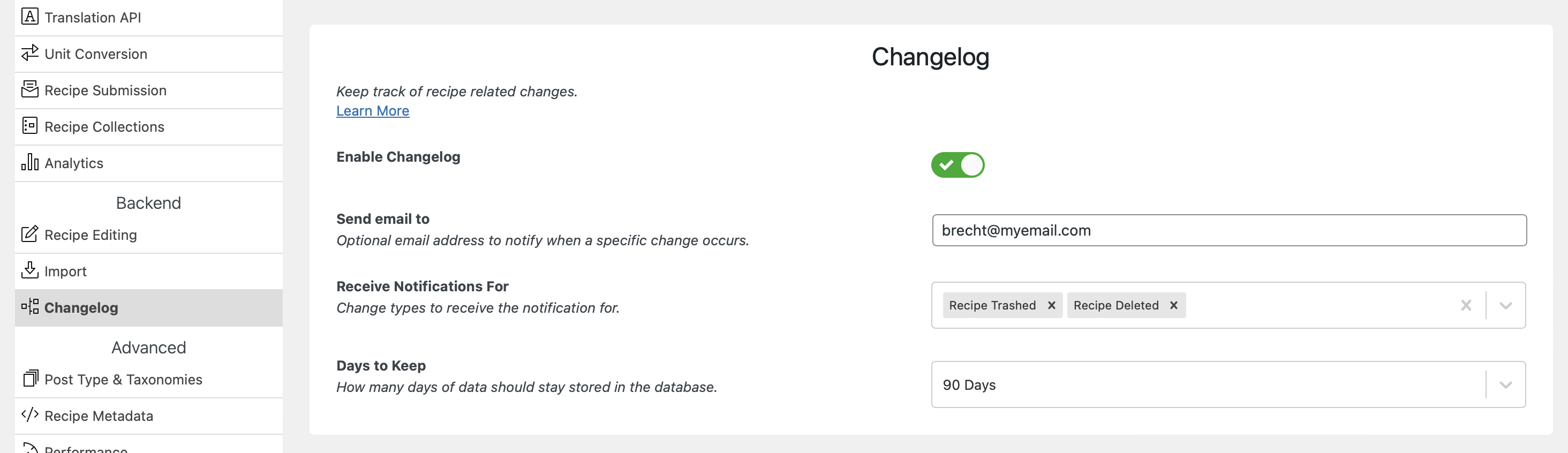Open the Changelog settings menu item
Screen dimensions: 1568x453
pyautogui.click(x=148, y=307)
